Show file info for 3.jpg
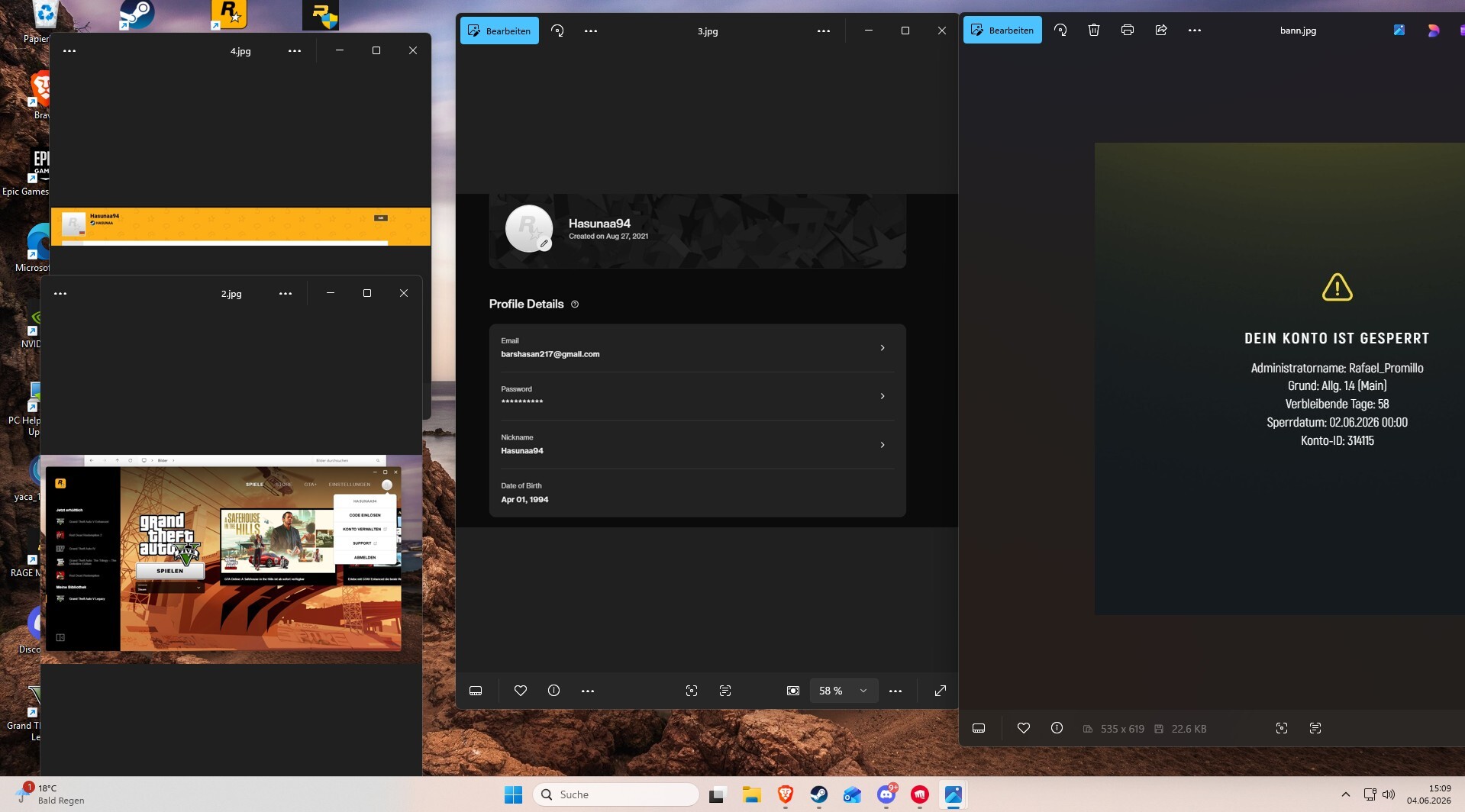This screenshot has height=812, width=1465. pos(554,691)
